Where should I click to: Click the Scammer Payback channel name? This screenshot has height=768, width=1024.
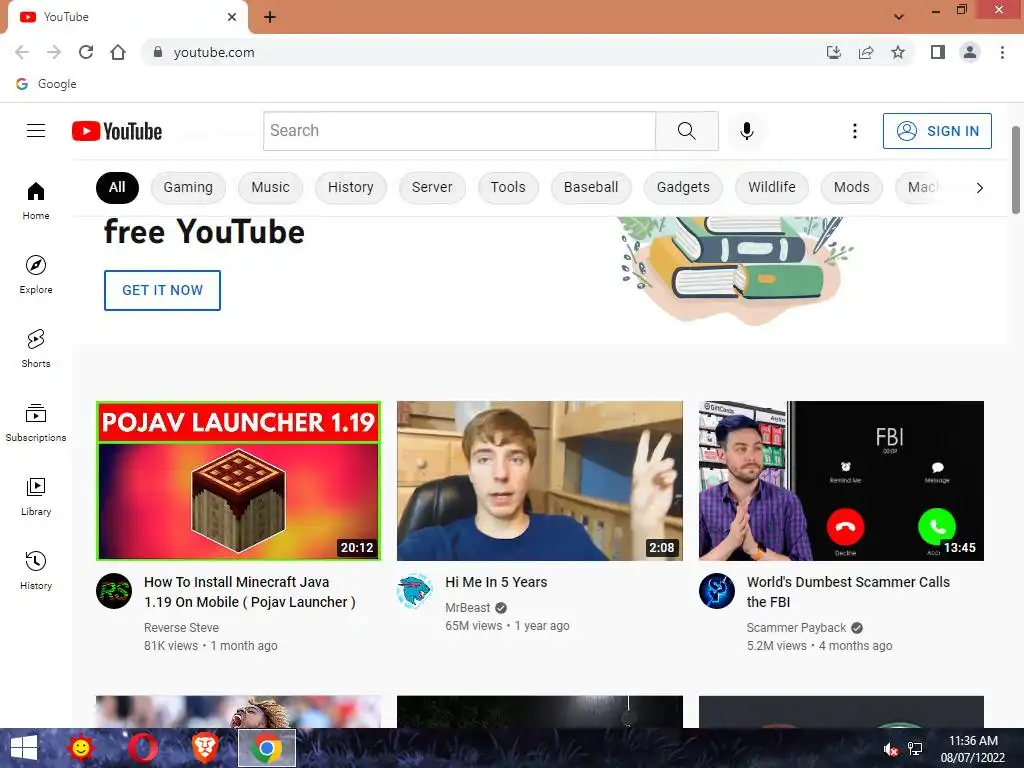coord(796,628)
